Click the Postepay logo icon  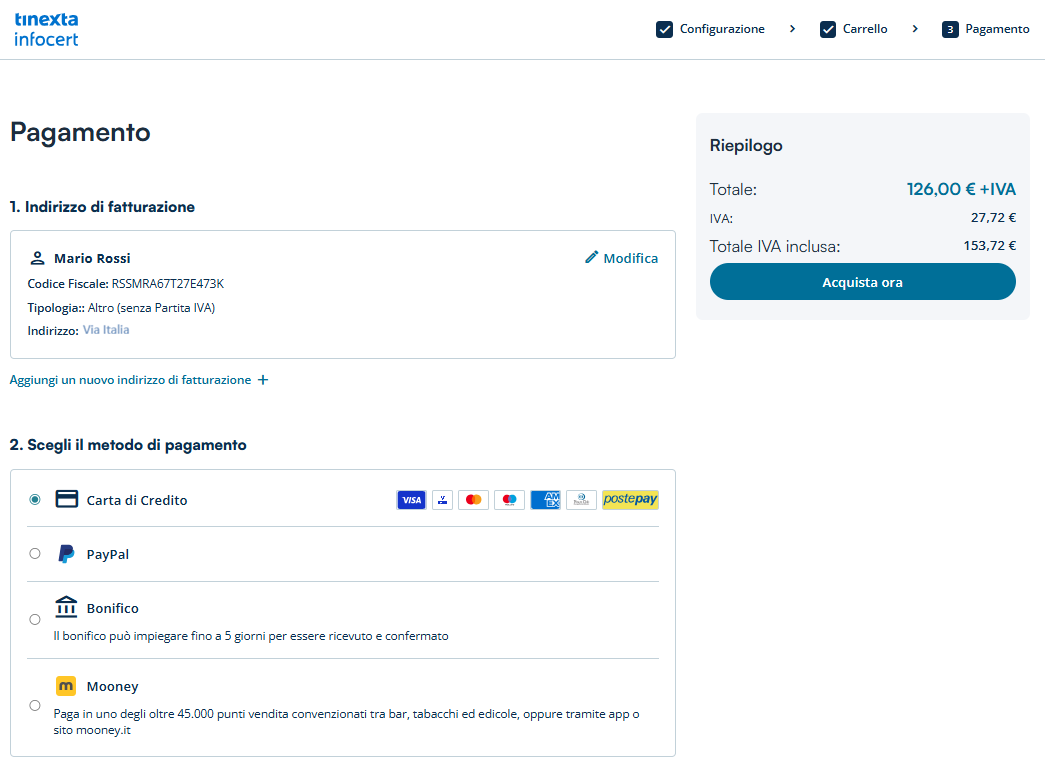(x=630, y=500)
